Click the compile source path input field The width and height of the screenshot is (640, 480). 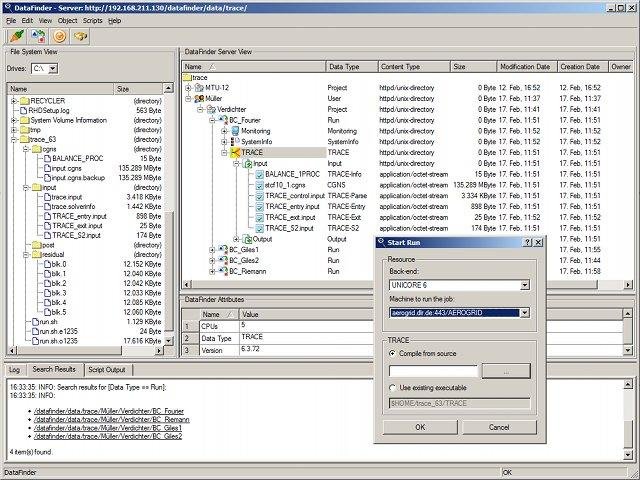click(432, 371)
